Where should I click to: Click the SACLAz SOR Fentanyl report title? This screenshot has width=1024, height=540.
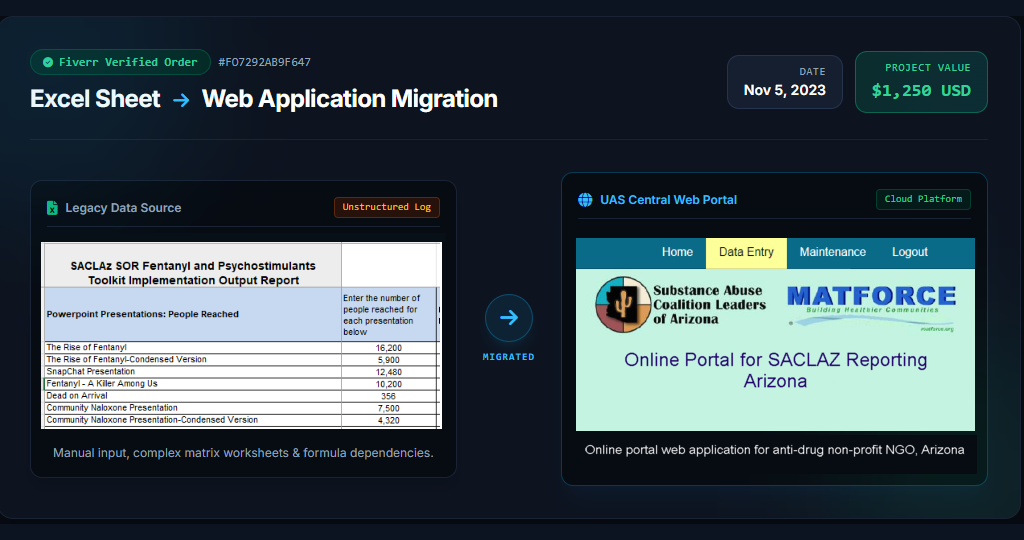(x=193, y=273)
